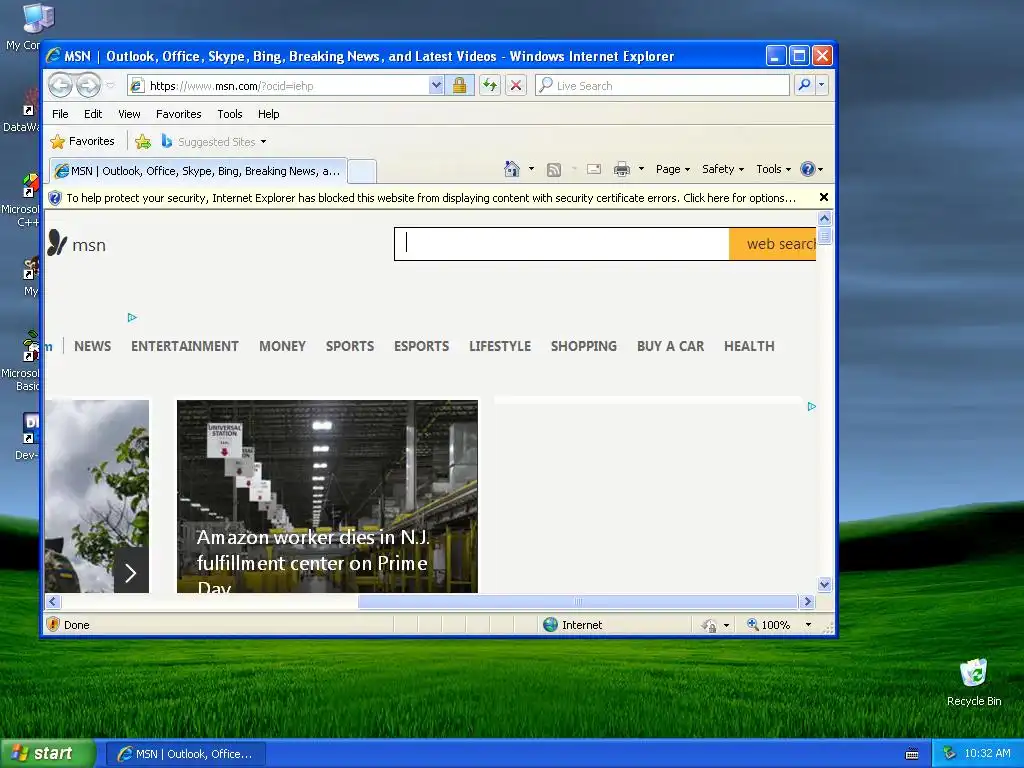Open the SHOPPING section link
Image resolution: width=1024 pixels, height=768 pixels.
[x=584, y=346]
